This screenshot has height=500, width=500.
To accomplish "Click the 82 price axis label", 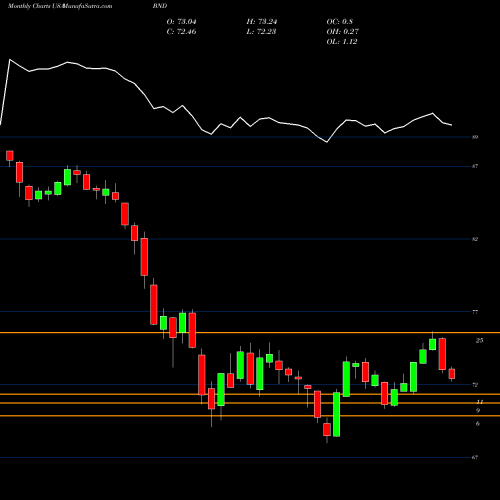I will [475, 239].
